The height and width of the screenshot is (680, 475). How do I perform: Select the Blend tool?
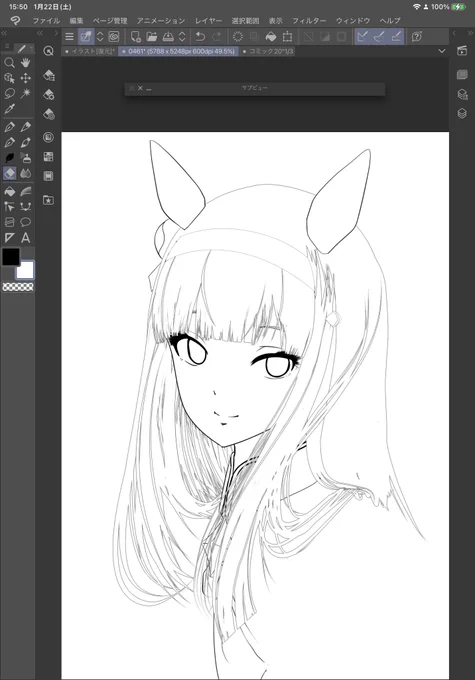[26, 173]
